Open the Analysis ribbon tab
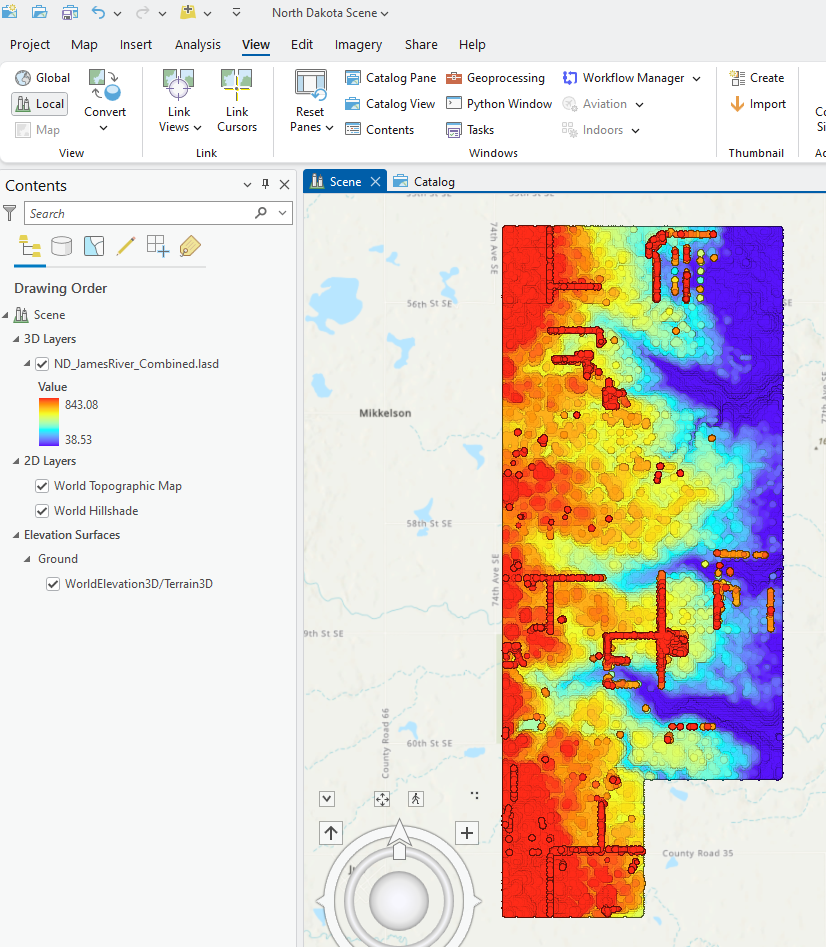The image size is (826, 947). click(x=197, y=44)
